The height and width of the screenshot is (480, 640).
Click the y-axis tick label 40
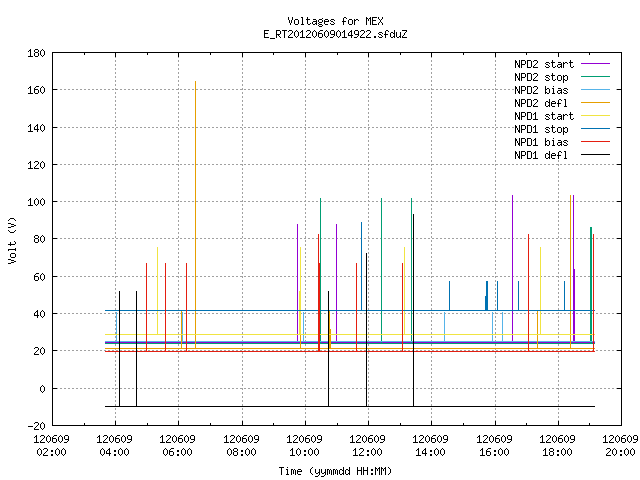click(39, 314)
